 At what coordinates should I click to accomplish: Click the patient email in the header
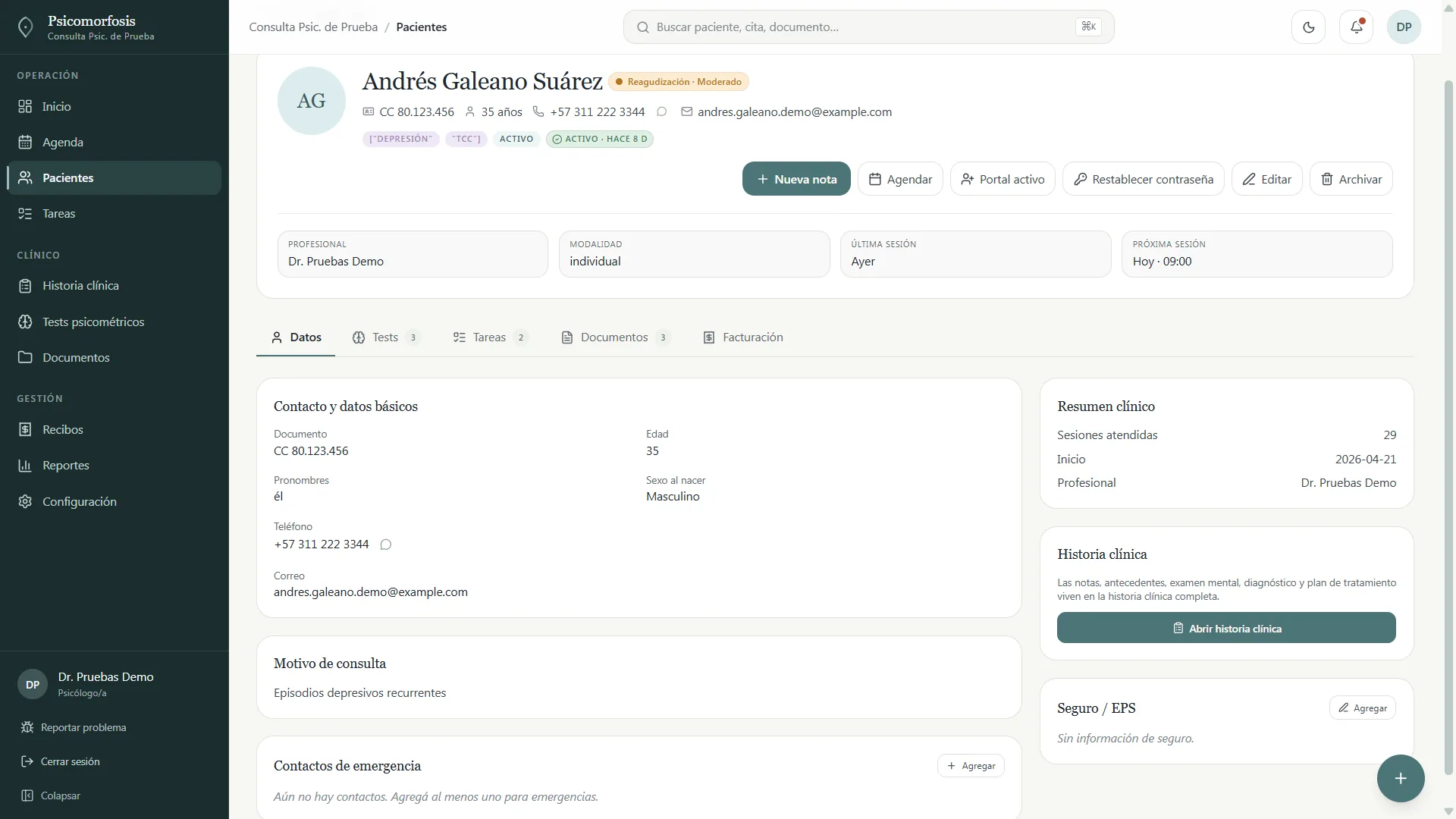(794, 112)
